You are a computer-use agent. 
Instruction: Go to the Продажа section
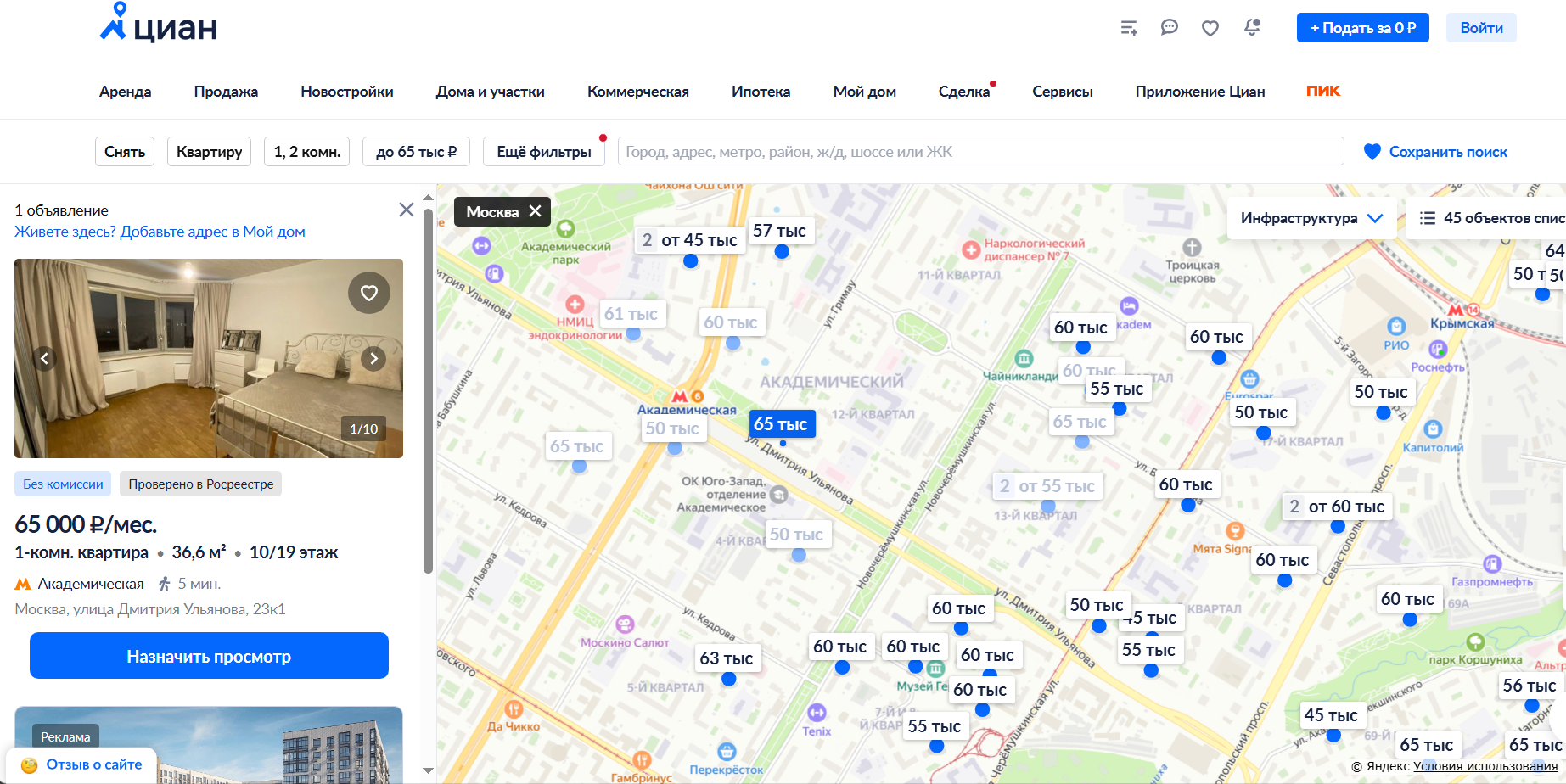coord(226,92)
